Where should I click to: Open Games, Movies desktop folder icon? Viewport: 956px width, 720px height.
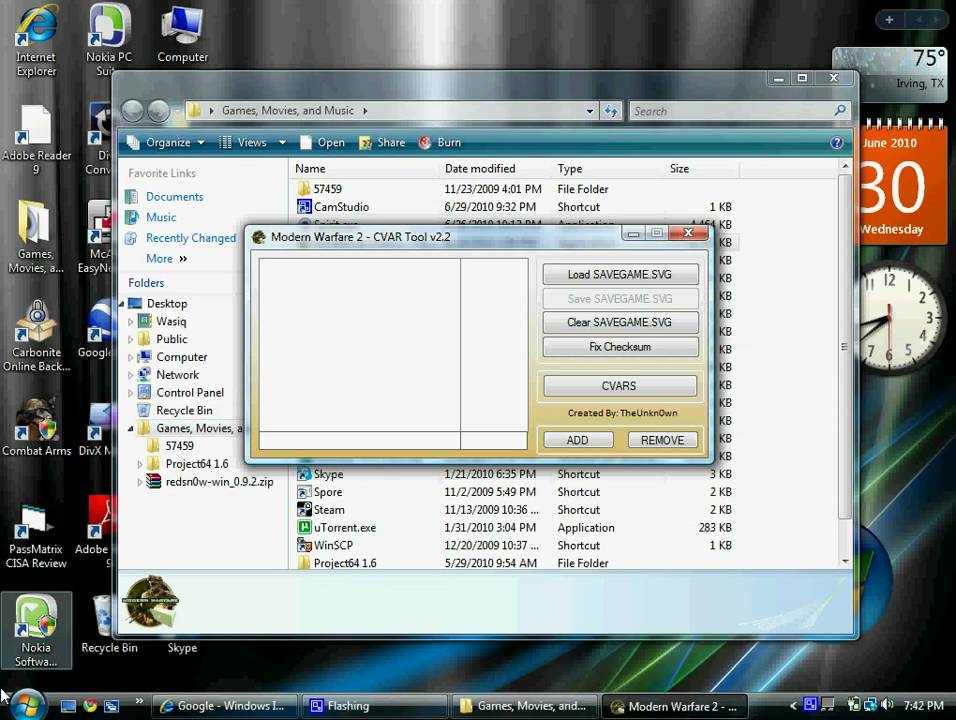click(x=35, y=238)
